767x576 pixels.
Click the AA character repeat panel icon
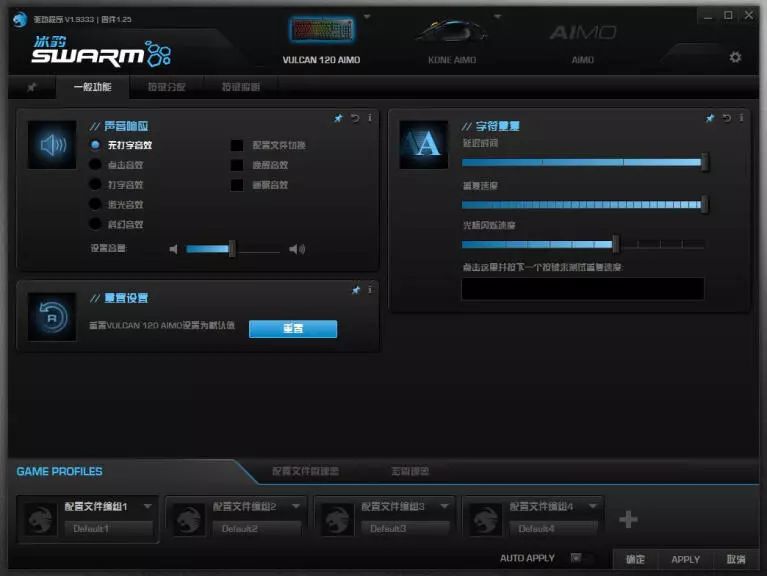click(424, 145)
